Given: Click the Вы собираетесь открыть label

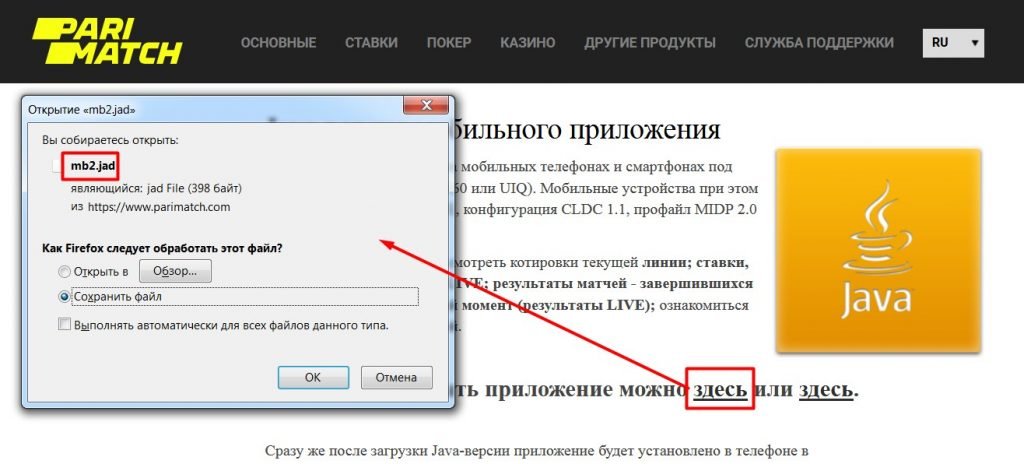Looking at the screenshot, I should point(110,140).
